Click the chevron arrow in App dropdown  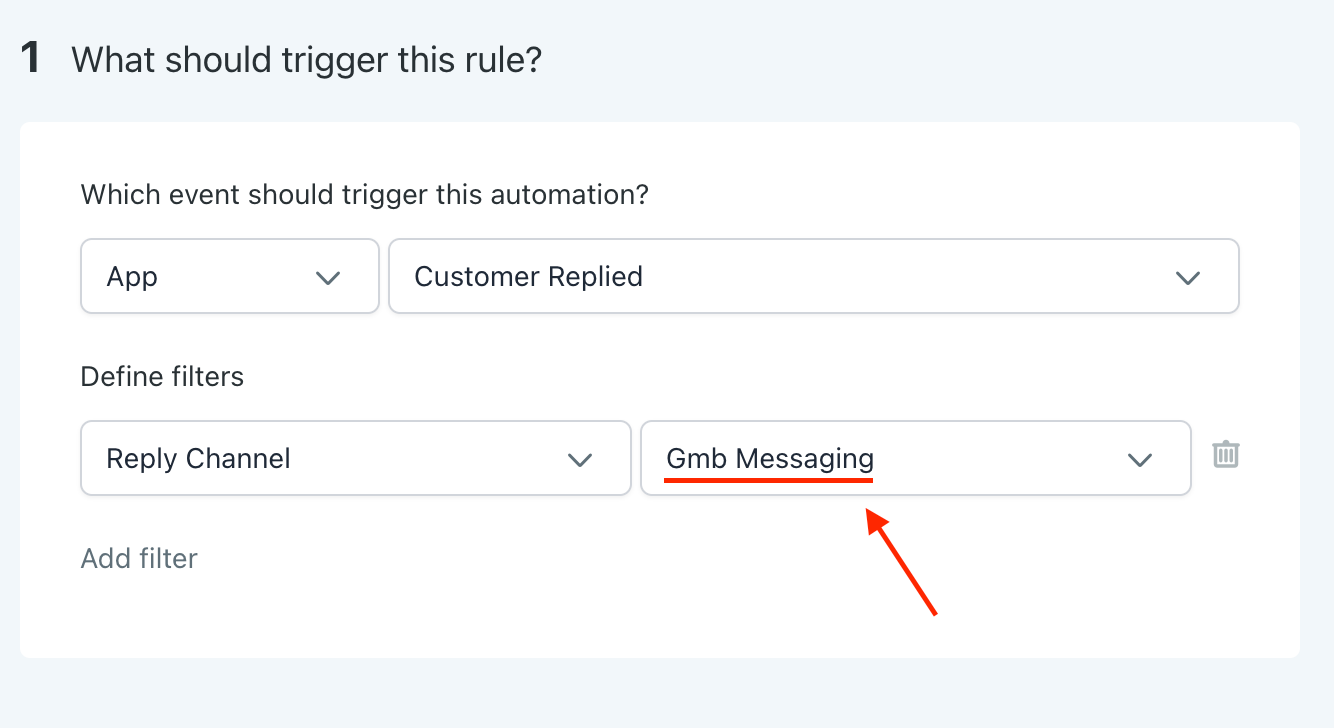coord(328,277)
